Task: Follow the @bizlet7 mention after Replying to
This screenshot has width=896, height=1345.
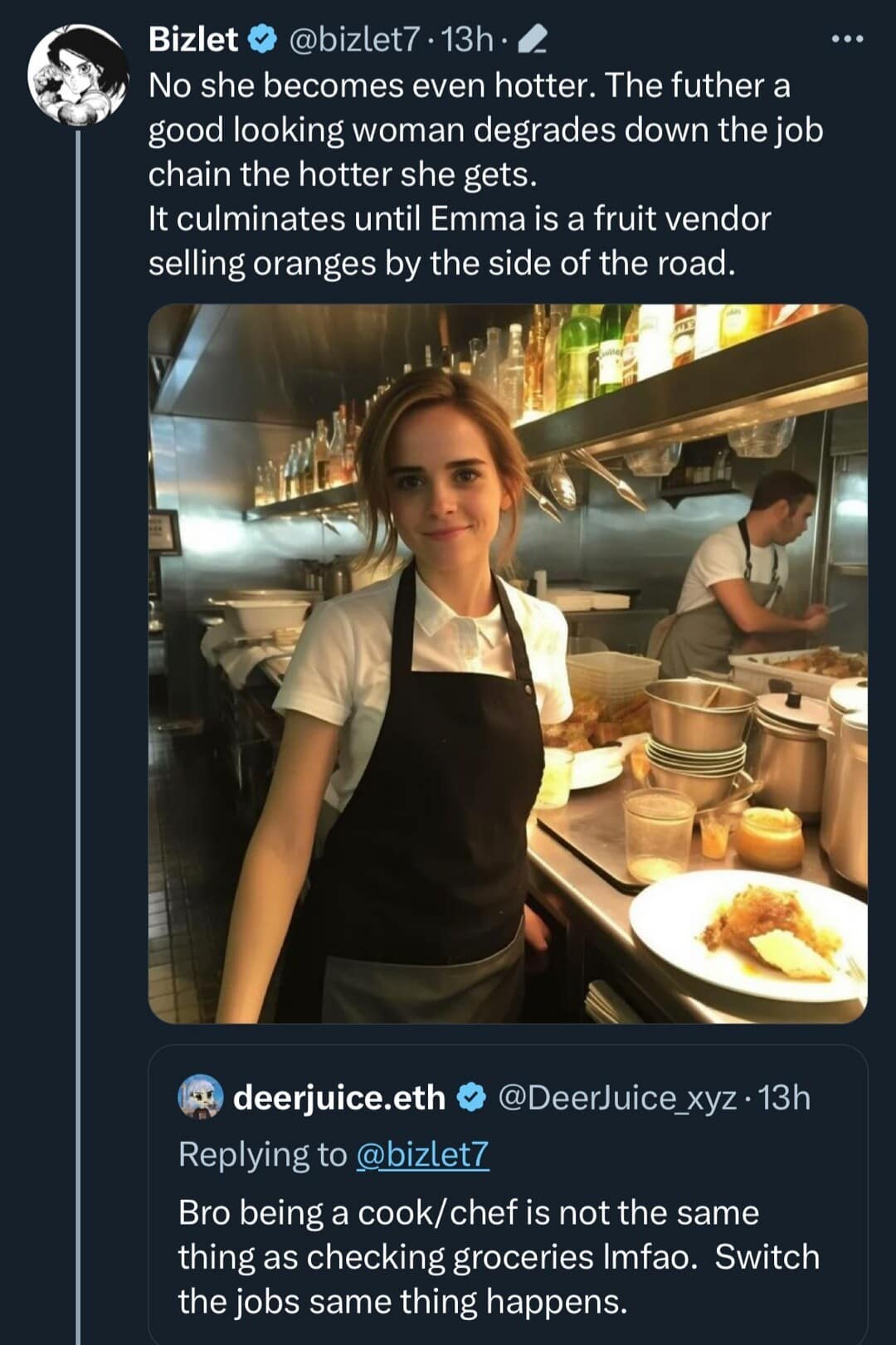Action: pos(422,1154)
